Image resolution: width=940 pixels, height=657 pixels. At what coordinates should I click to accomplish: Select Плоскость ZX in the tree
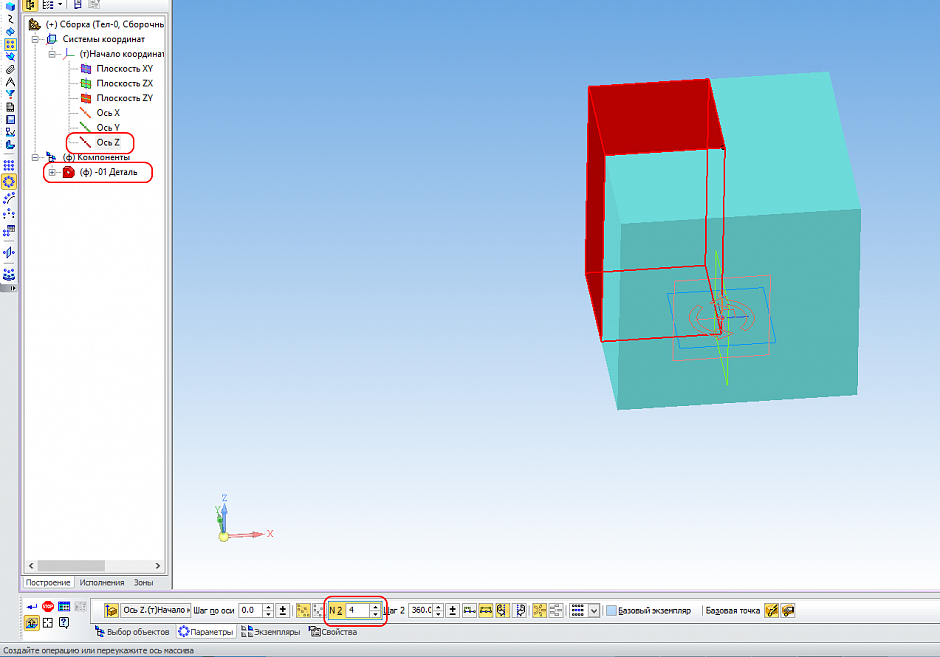tap(125, 83)
